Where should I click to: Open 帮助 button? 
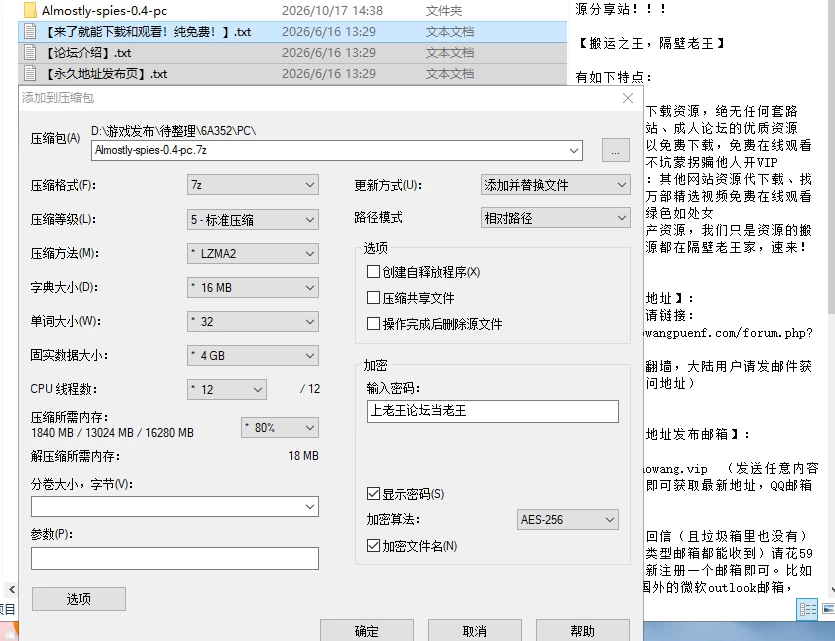(x=583, y=630)
